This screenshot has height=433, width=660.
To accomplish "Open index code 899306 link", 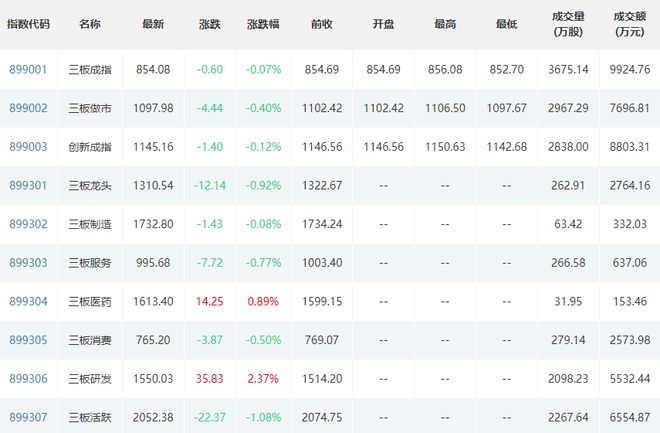I will pos(28,379).
